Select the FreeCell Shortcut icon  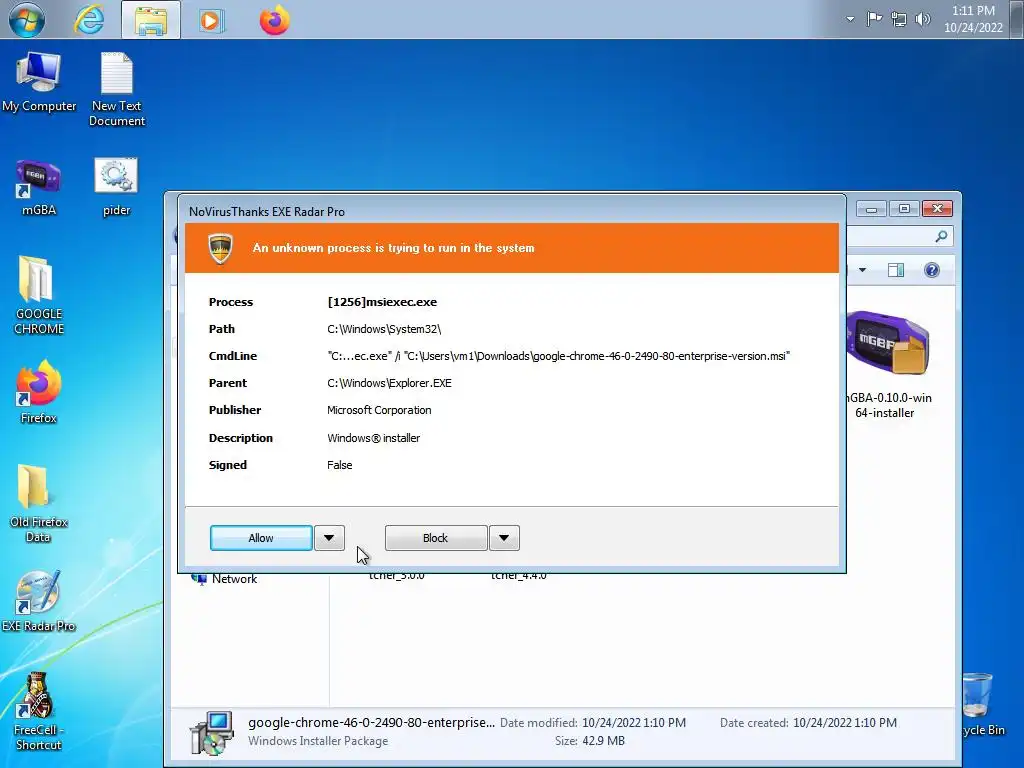coord(39,712)
